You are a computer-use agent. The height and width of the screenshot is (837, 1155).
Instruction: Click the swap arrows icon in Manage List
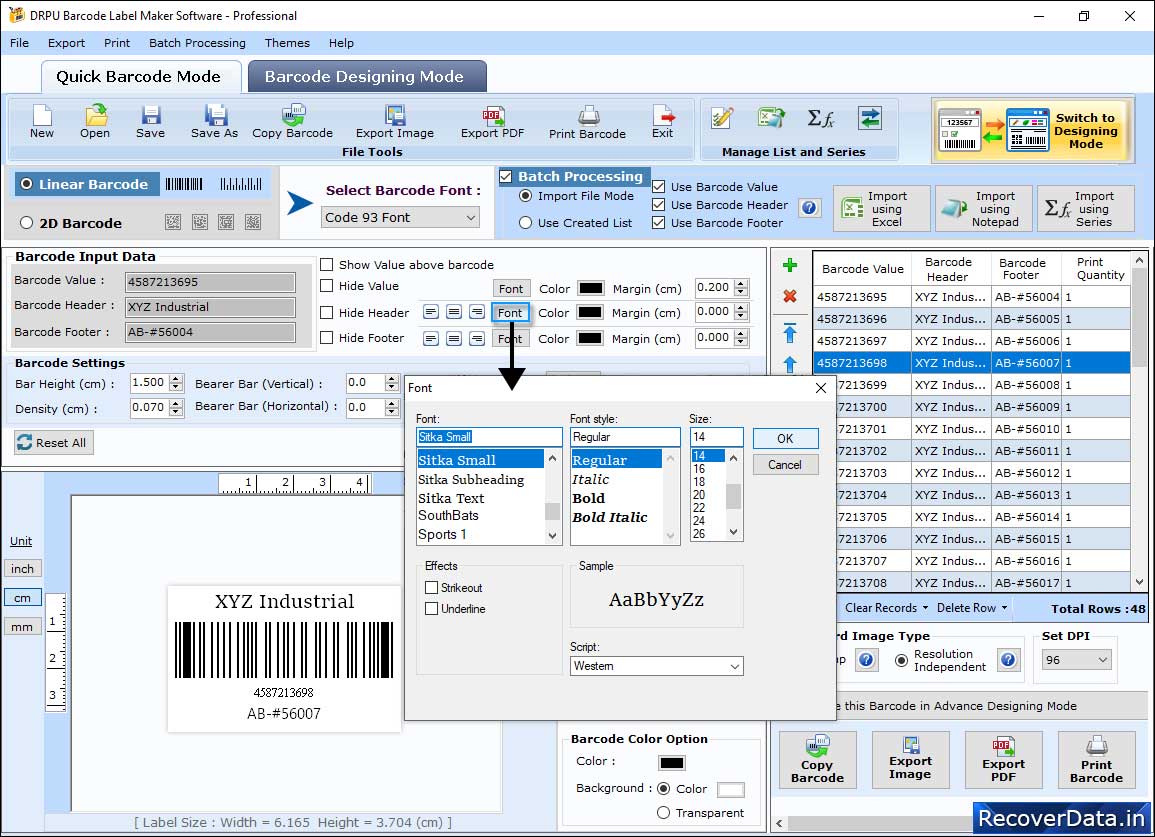tap(870, 118)
